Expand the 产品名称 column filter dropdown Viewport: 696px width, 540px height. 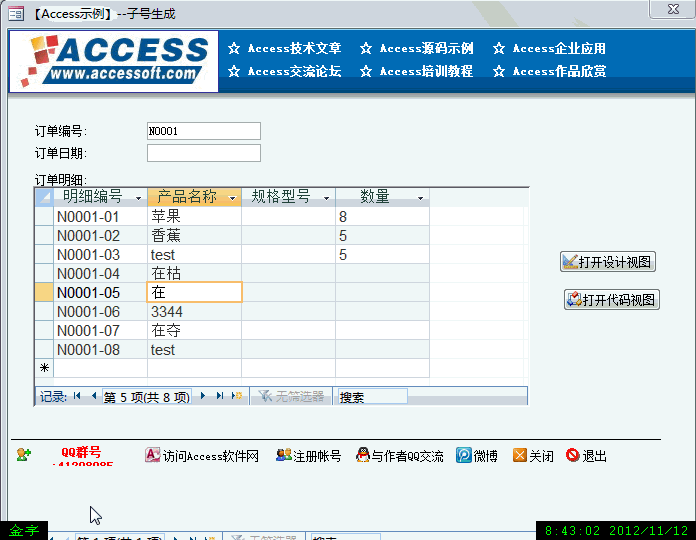point(233,198)
